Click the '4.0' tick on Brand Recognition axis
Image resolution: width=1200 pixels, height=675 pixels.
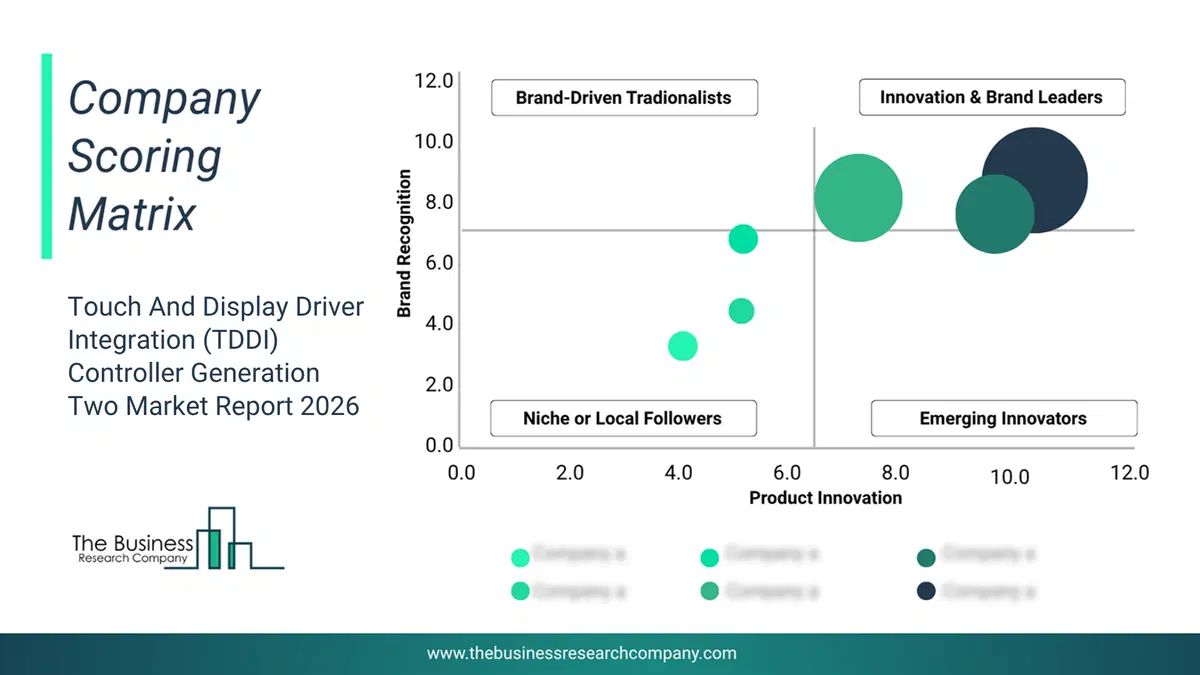(439, 323)
